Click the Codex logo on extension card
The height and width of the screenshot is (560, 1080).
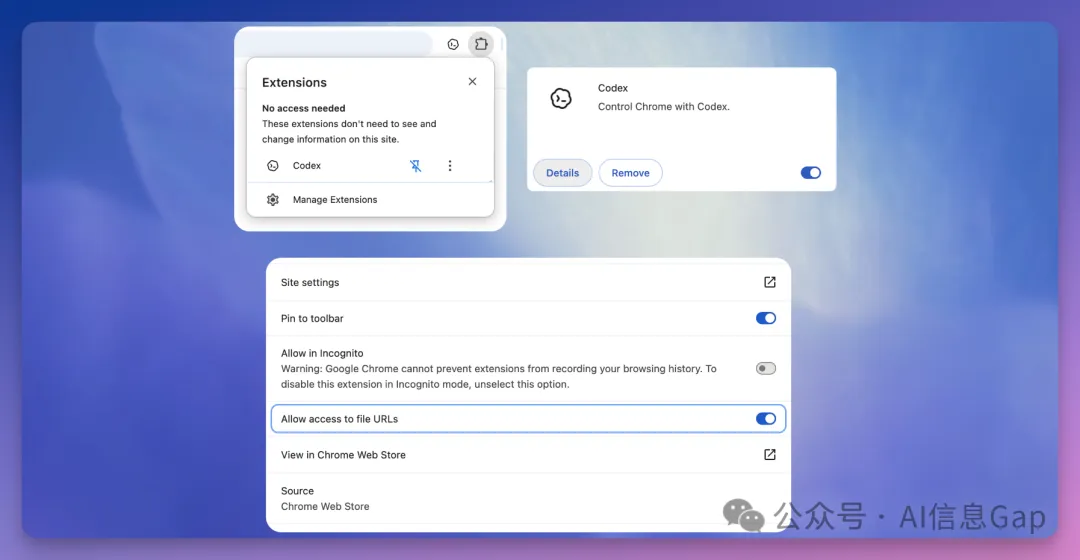point(561,98)
